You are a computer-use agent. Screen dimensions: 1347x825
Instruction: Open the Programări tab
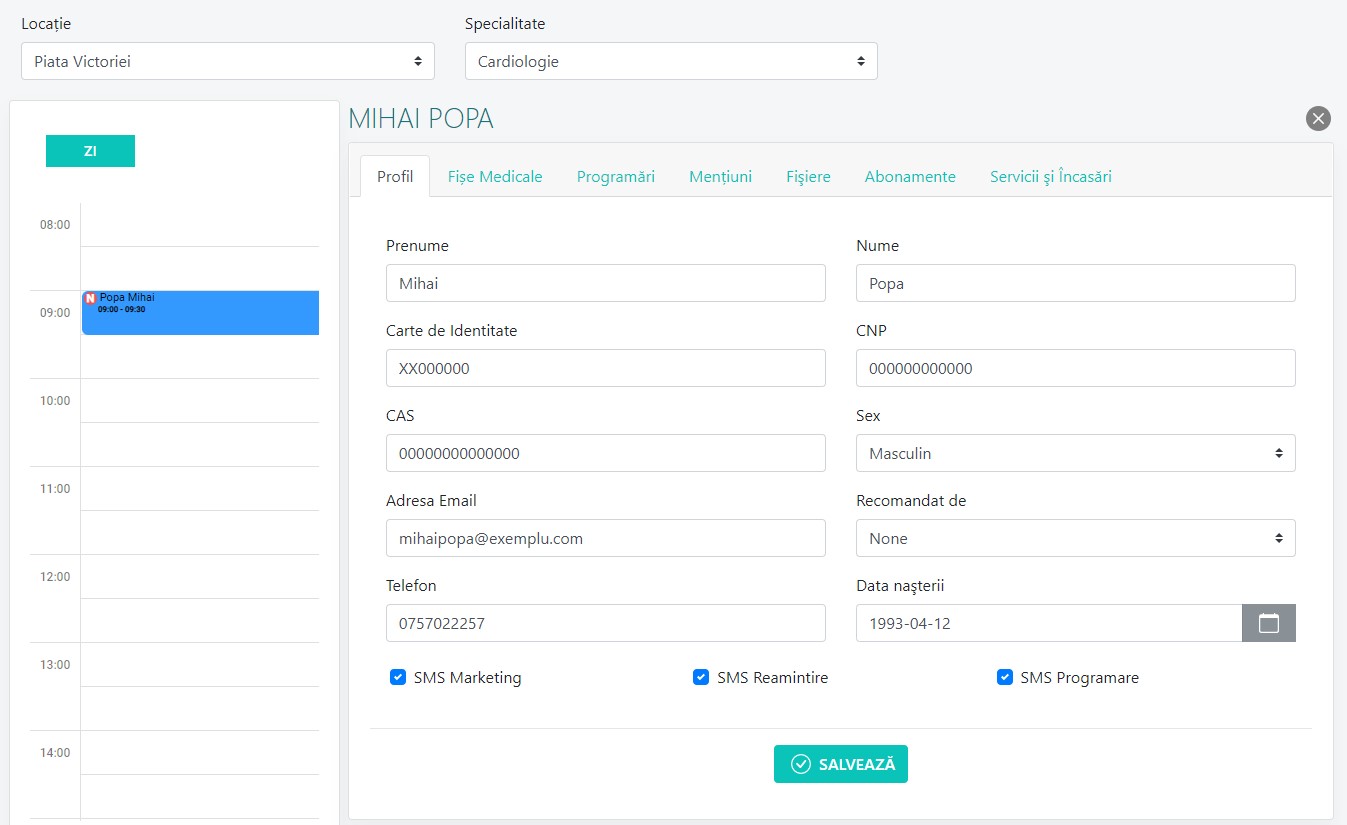tap(615, 177)
